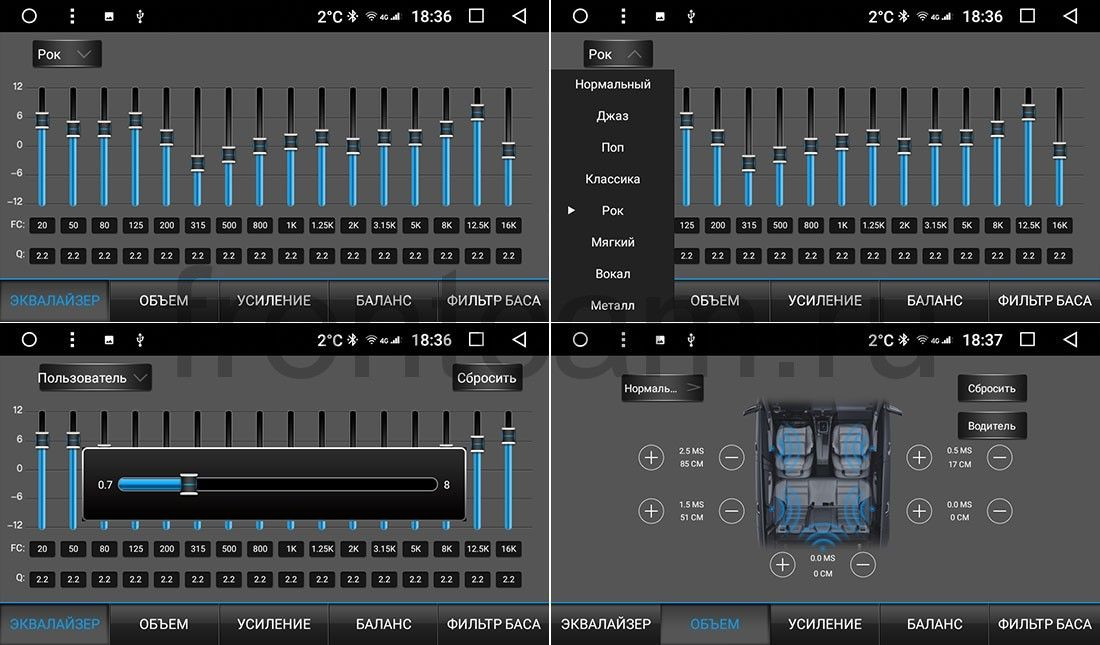Image resolution: width=1100 pixels, height=645 pixels.
Task: Expand the Пользователь preset dropdown
Action: 94,378
